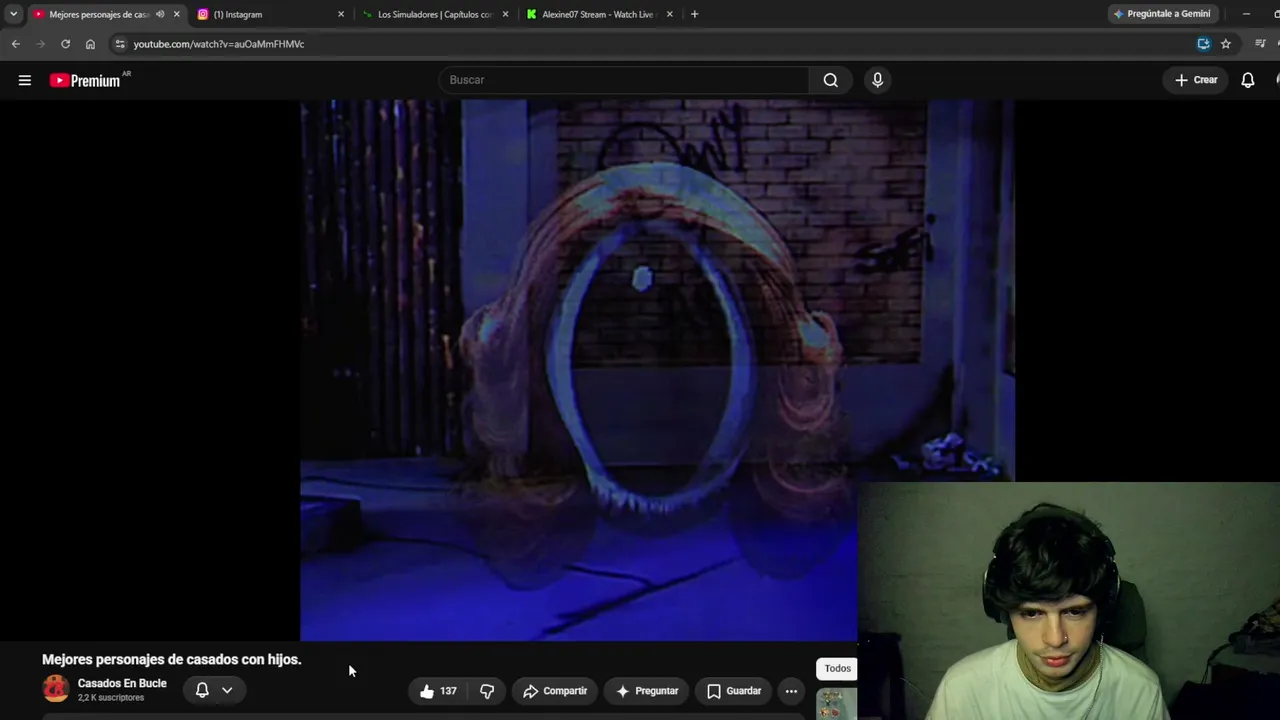1280x720 pixels.
Task: Mute the audio-playing YouTube tab
Action: point(160,14)
